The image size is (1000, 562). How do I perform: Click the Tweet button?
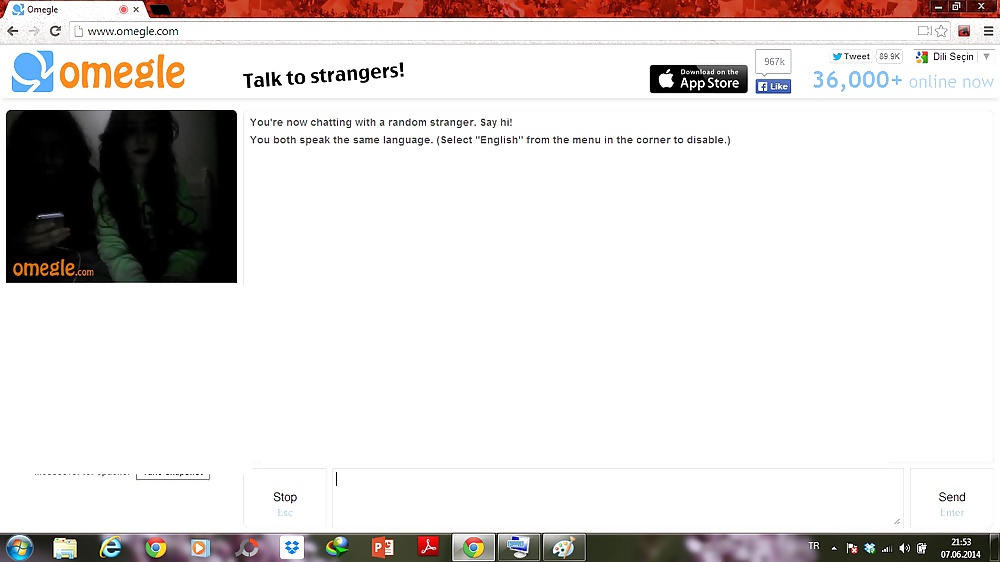[x=851, y=56]
